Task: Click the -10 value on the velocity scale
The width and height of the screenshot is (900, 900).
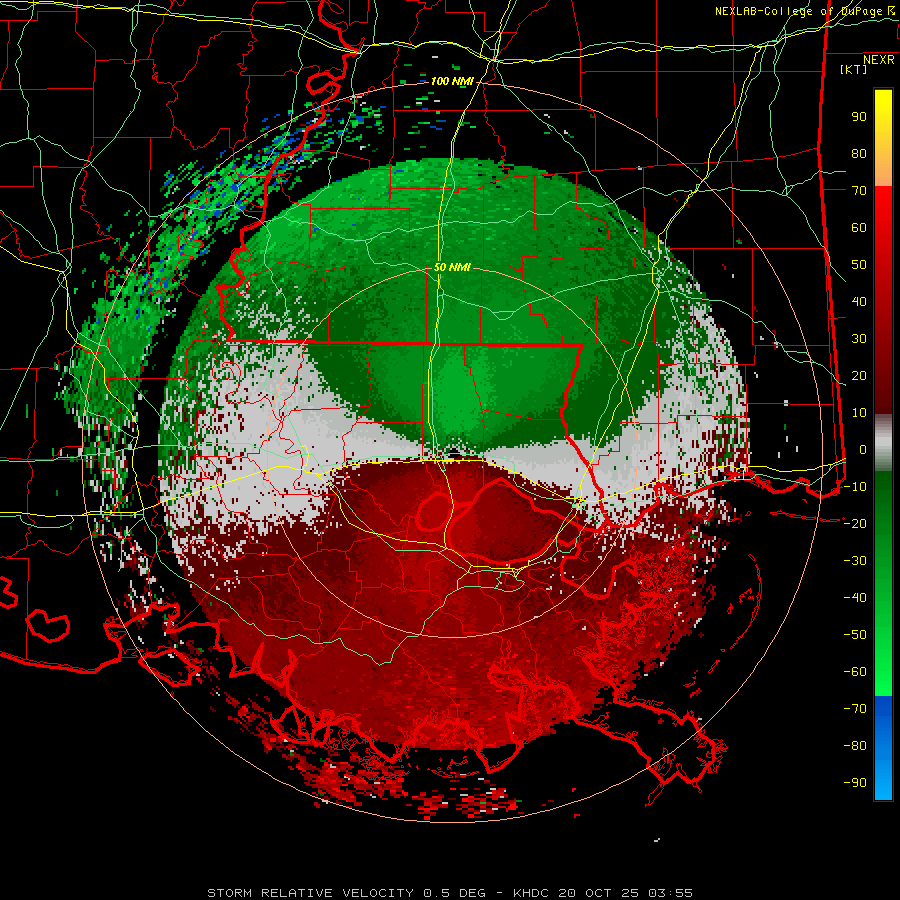Action: 855,487
